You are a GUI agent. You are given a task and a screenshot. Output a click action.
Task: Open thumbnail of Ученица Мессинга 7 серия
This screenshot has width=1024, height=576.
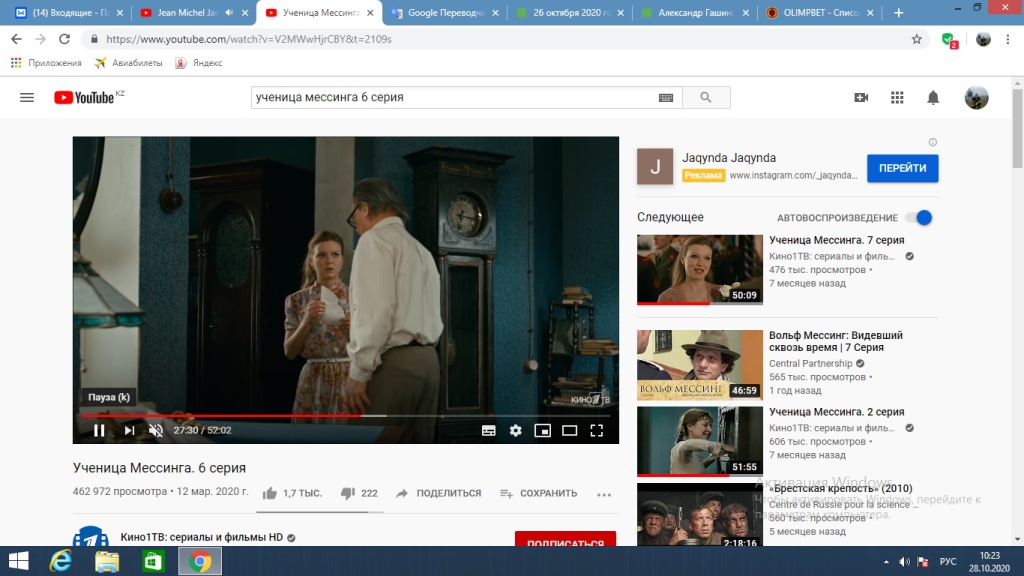point(699,270)
